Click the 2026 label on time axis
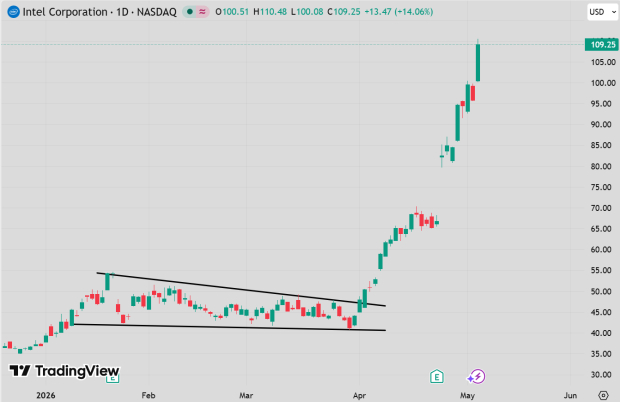The height and width of the screenshot is (402, 620). (45, 395)
